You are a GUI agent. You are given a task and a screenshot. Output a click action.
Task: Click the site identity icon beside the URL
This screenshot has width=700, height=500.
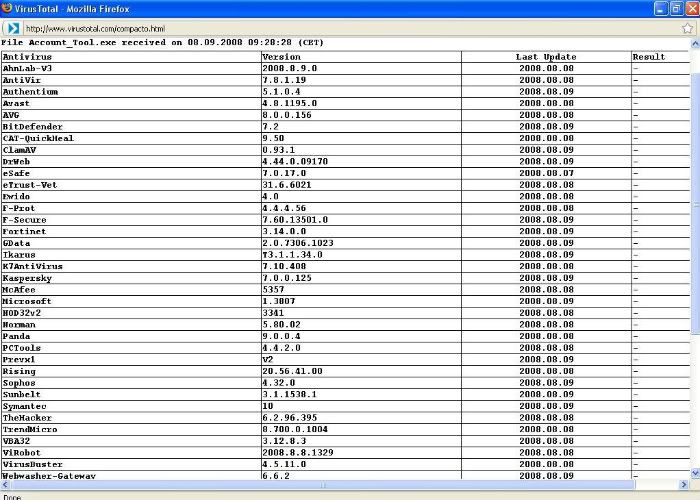pyautogui.click(x=13, y=29)
